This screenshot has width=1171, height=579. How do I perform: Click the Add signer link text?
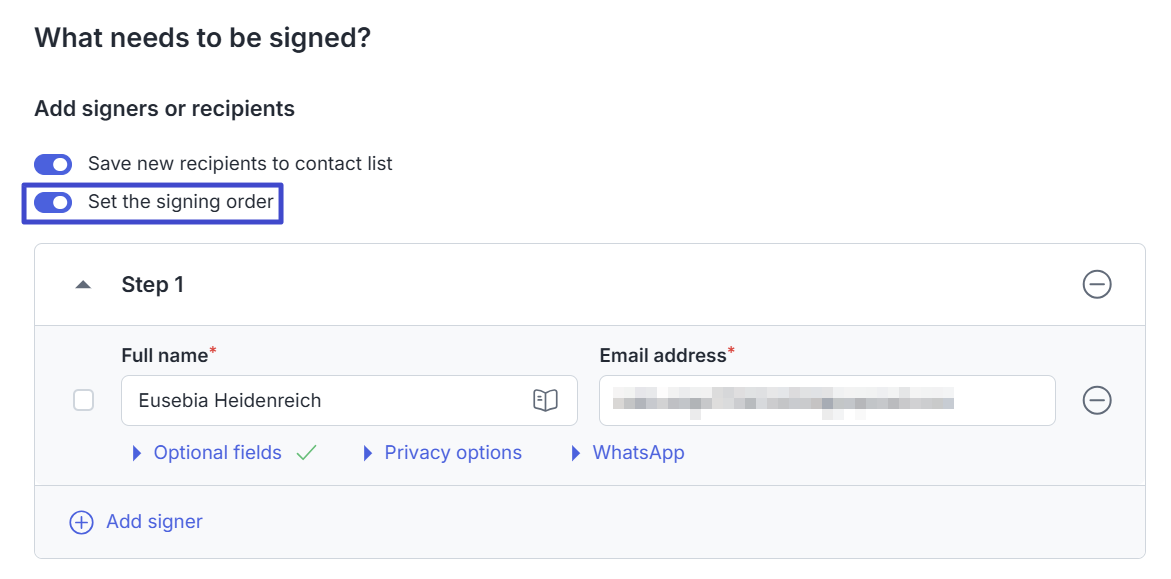click(154, 522)
